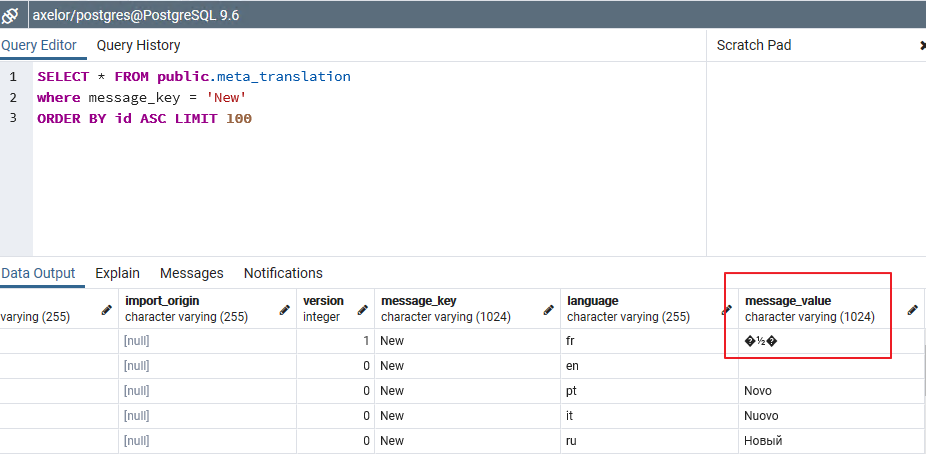Click query line 2 with message_key = 'New'
This screenshot has height=454, width=926.
(141, 97)
